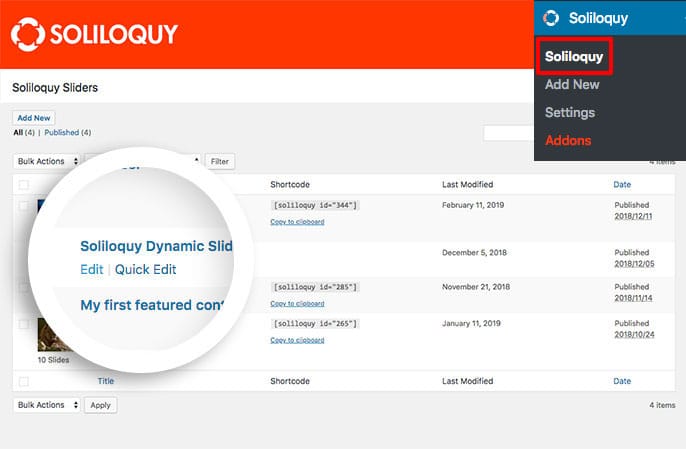Click the published date 2018/12/11
This screenshot has width=686, height=449.
coord(633,216)
